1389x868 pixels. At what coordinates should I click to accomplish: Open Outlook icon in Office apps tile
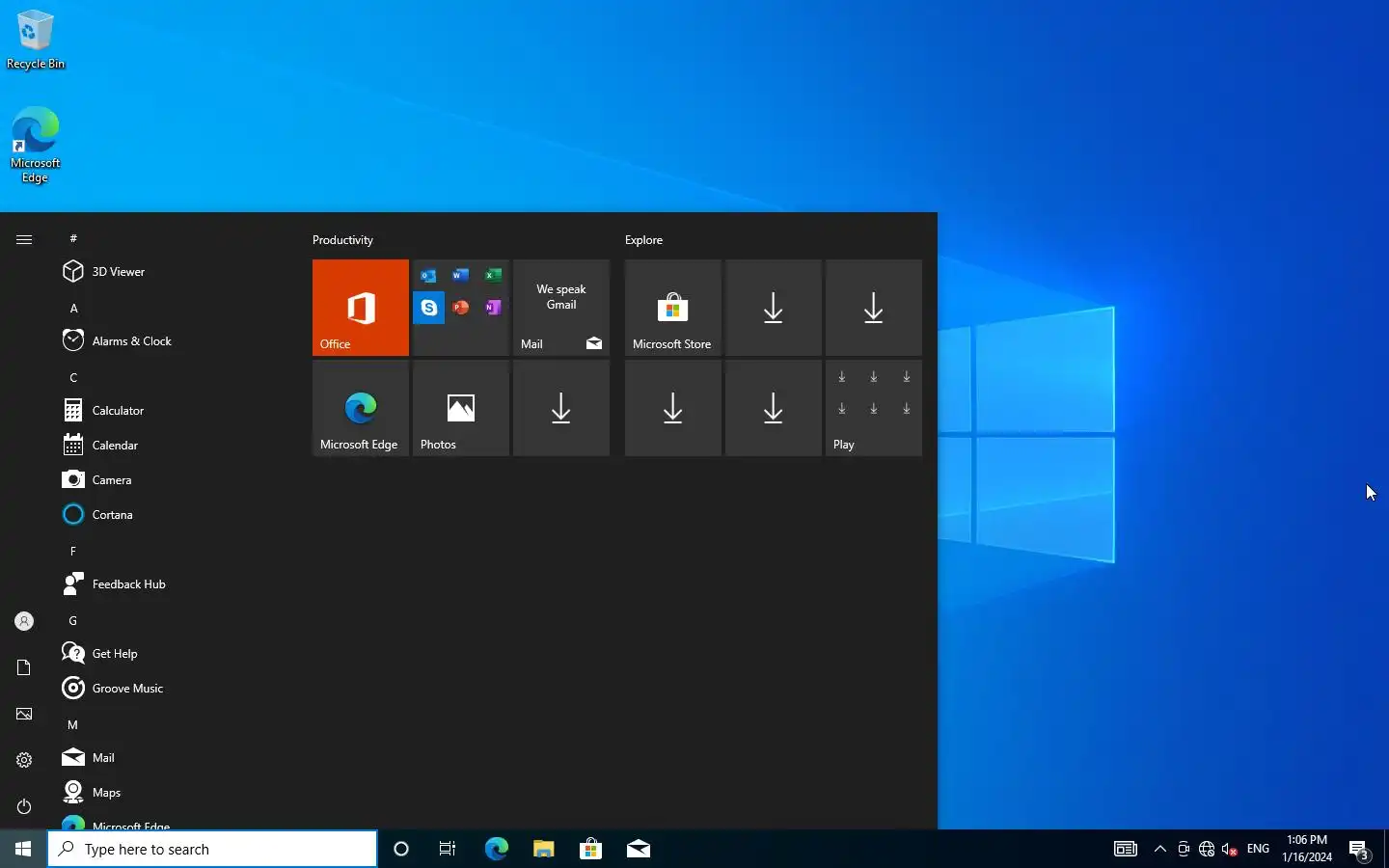point(428,276)
